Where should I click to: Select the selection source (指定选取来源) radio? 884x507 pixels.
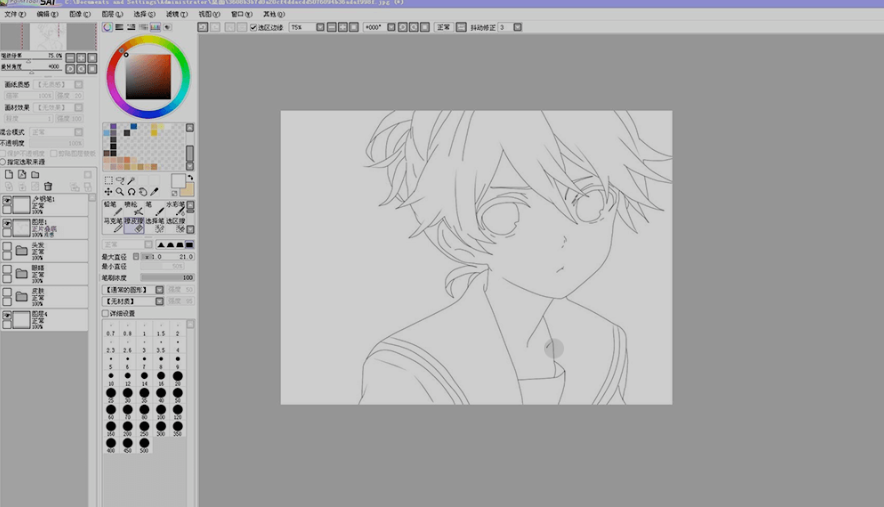(3, 162)
